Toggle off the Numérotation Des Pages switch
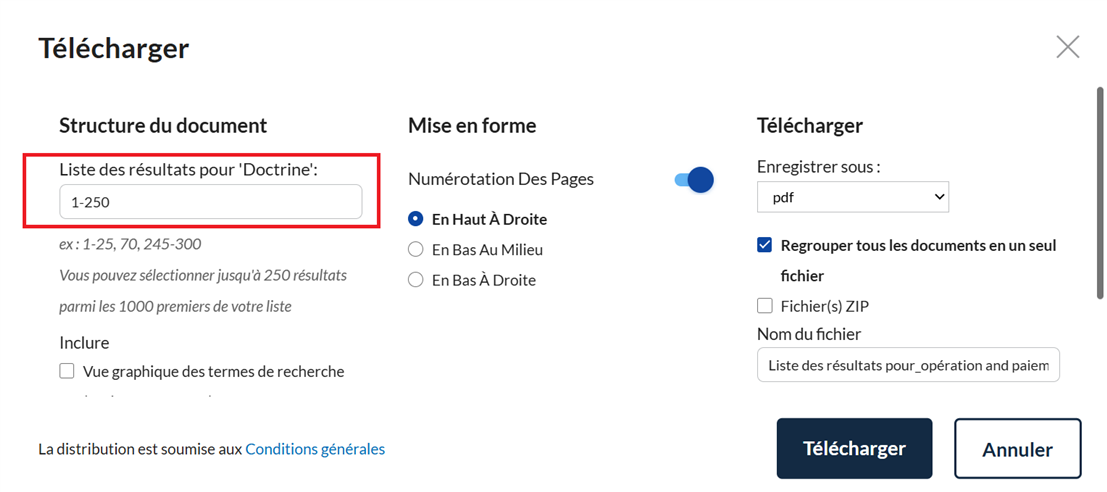 click(695, 180)
